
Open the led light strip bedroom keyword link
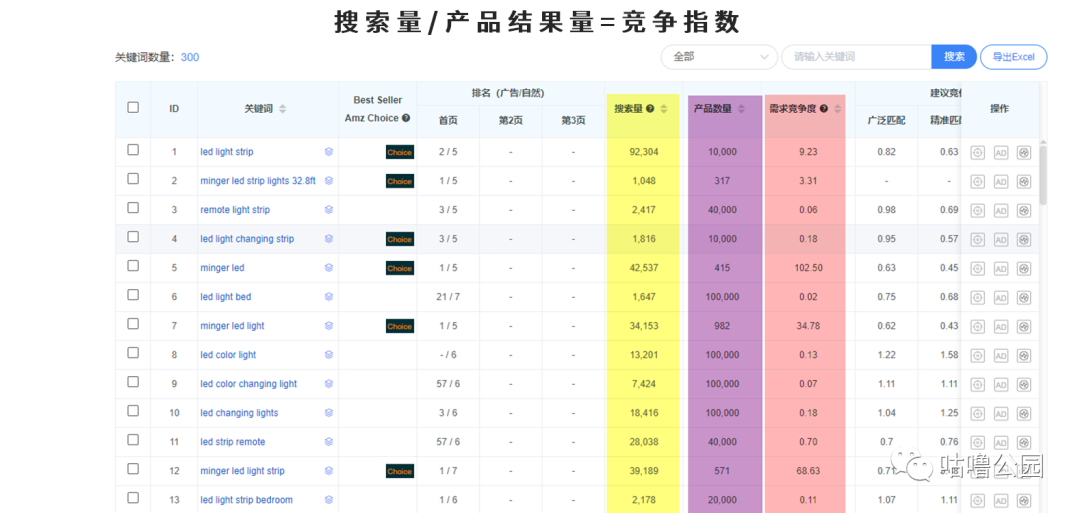point(247,500)
